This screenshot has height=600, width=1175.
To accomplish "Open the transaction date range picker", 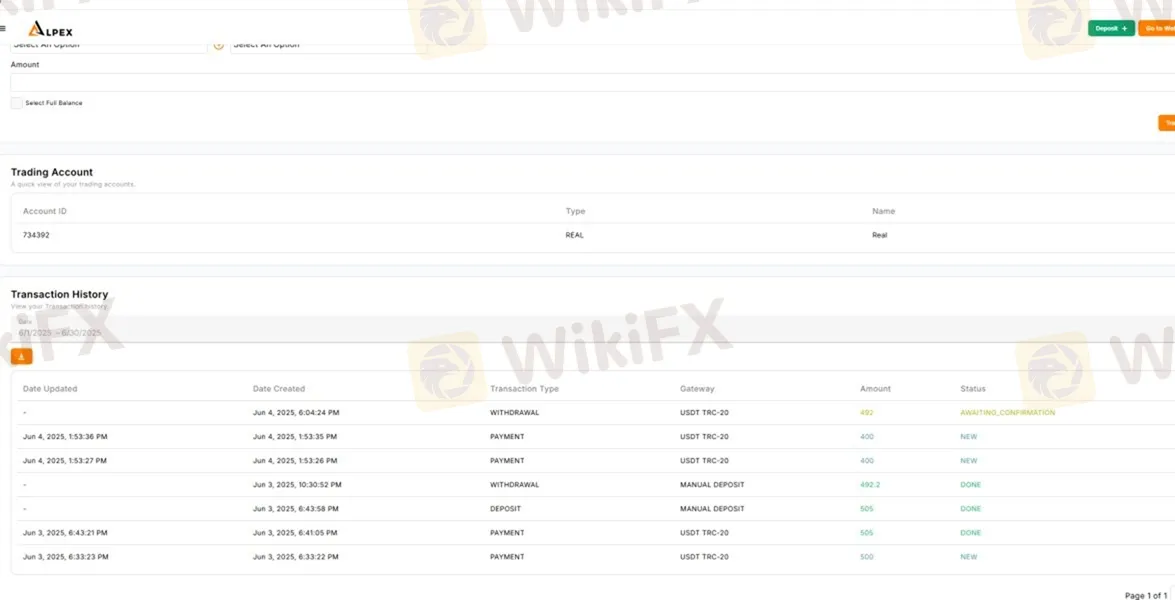I will click(x=60, y=332).
